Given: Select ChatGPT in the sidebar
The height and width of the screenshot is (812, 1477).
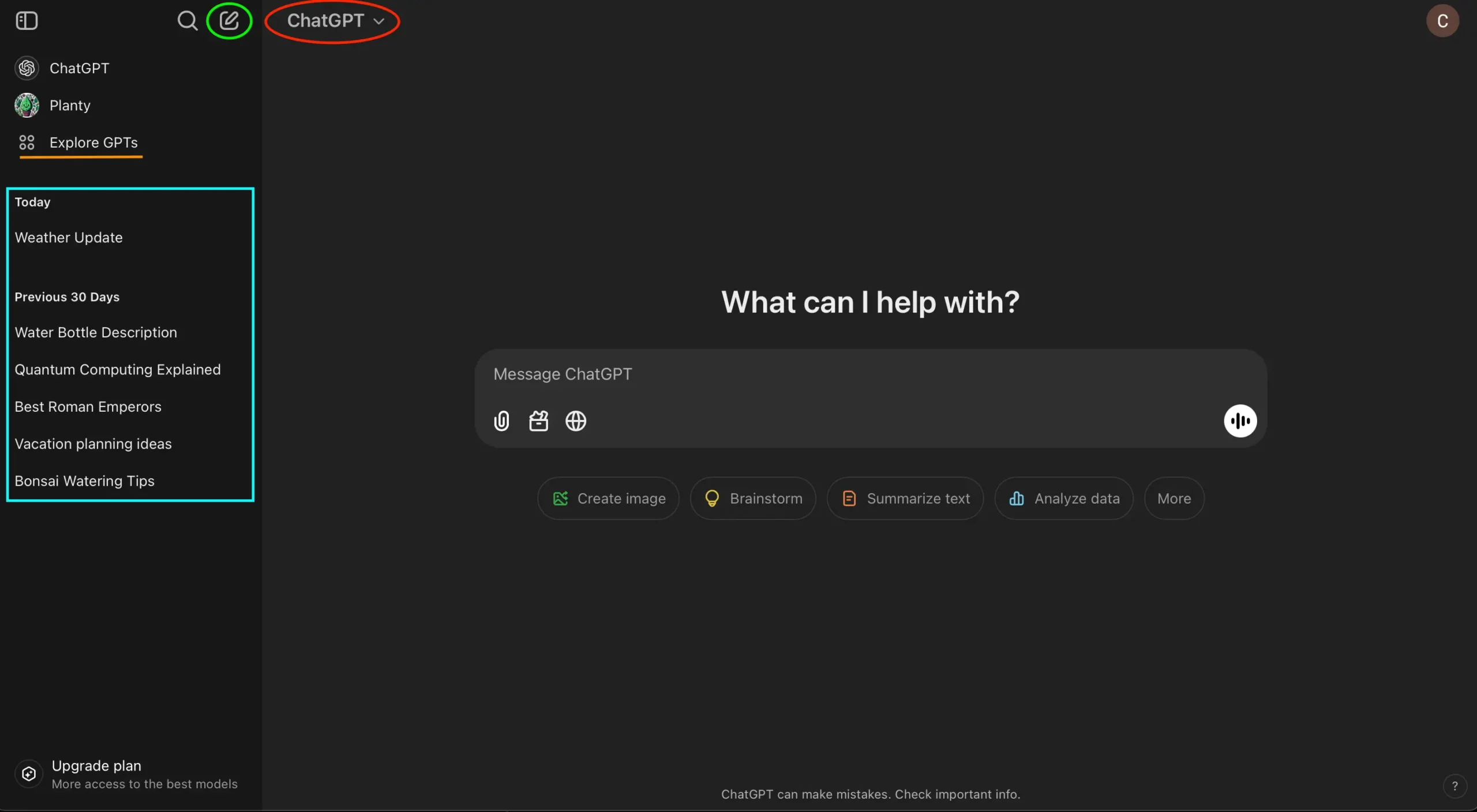Looking at the screenshot, I should tap(79, 68).
